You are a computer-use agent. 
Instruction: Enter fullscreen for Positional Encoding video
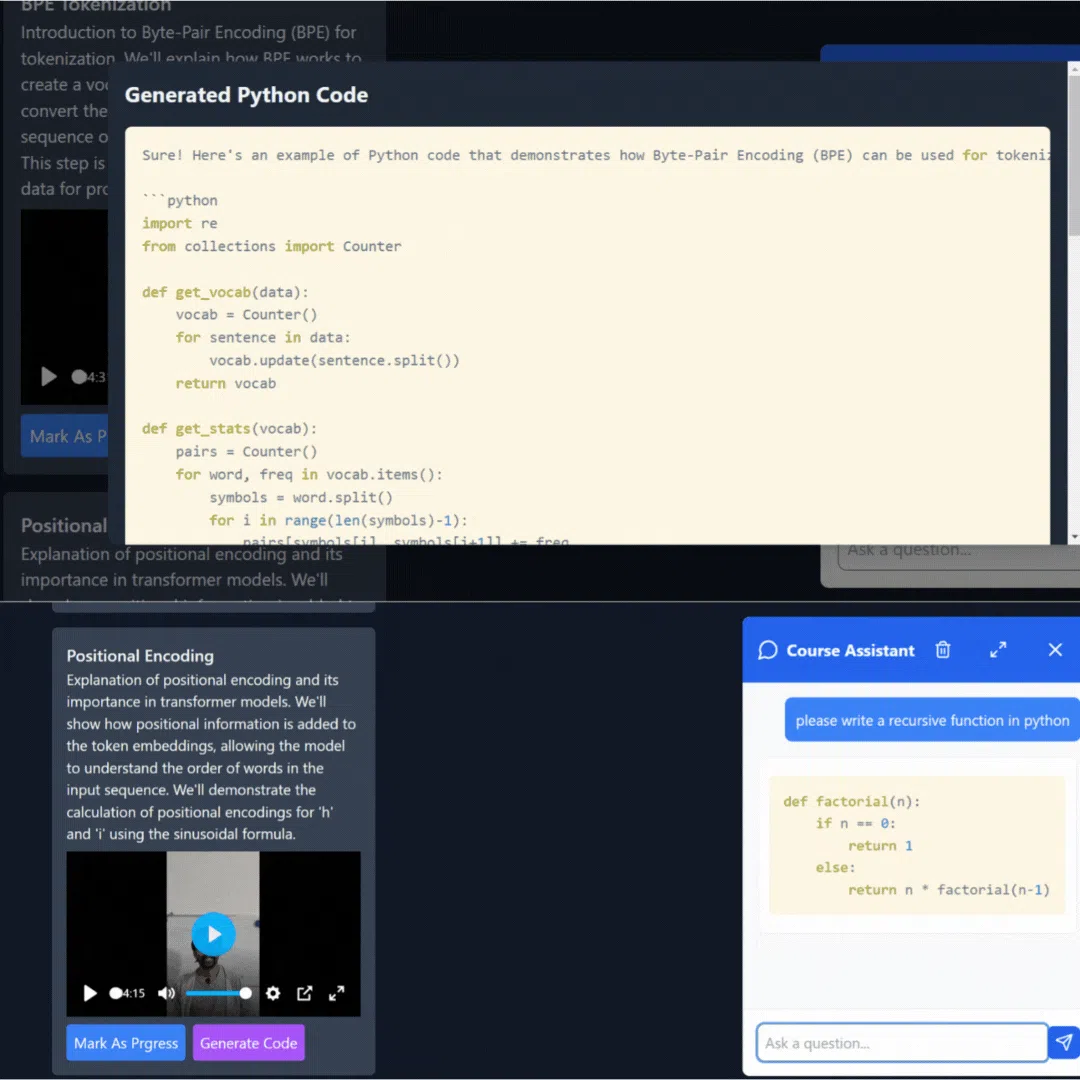336,993
